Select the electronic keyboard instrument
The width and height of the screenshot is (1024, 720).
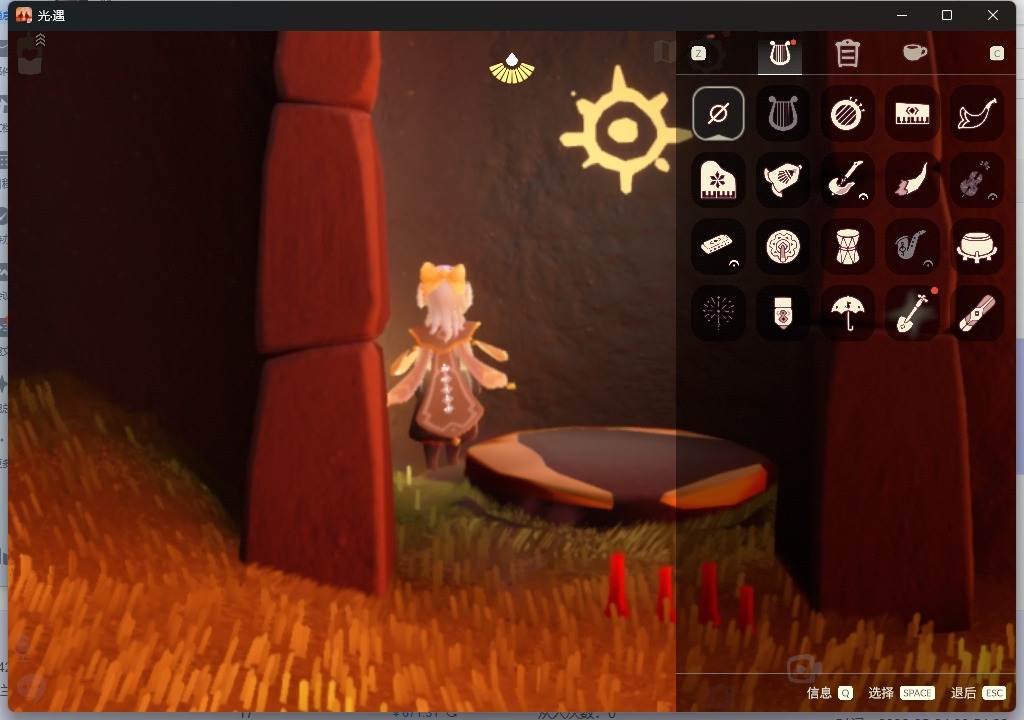[x=912, y=114]
